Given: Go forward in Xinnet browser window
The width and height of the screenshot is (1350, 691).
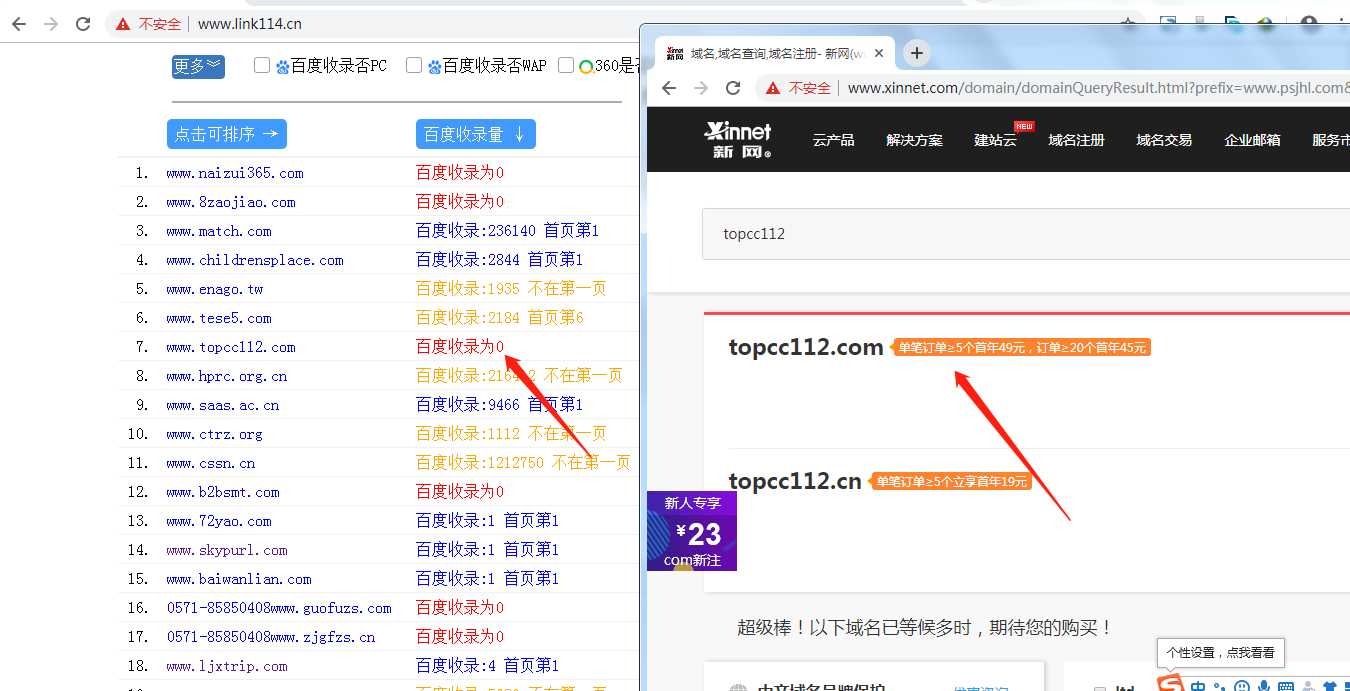Looking at the screenshot, I should point(701,88).
